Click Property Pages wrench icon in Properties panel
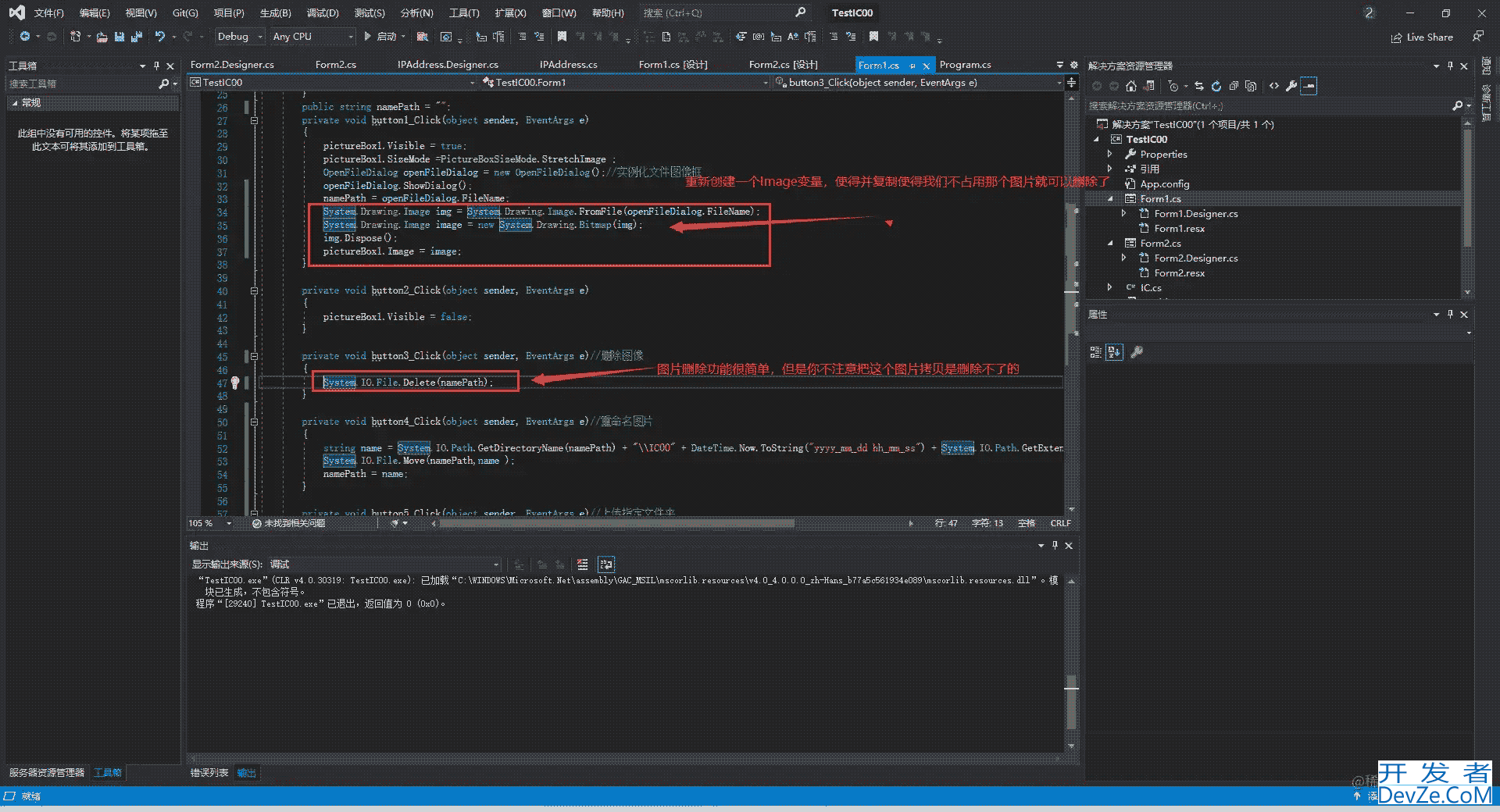Viewport: 1500px width, 812px height. pyautogui.click(x=1137, y=353)
